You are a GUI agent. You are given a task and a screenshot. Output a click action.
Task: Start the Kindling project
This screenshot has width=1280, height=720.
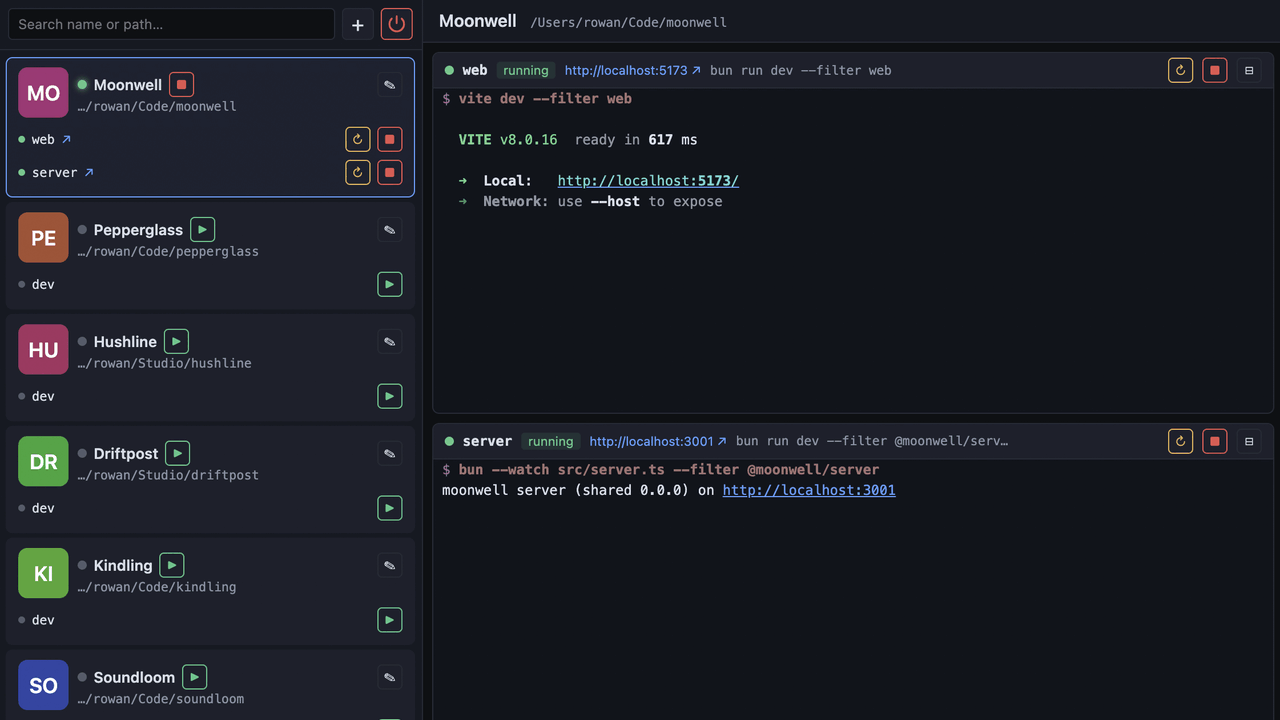point(172,566)
